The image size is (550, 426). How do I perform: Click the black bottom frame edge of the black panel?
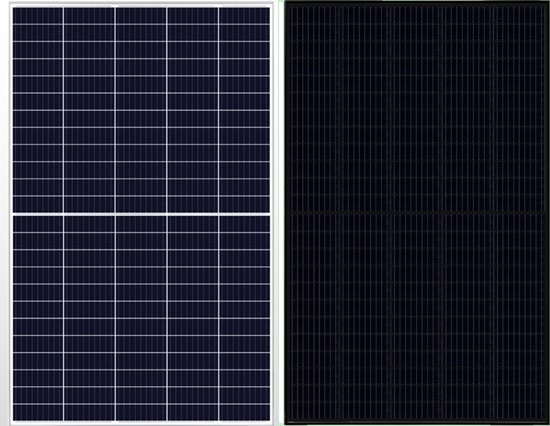[x=417, y=421]
